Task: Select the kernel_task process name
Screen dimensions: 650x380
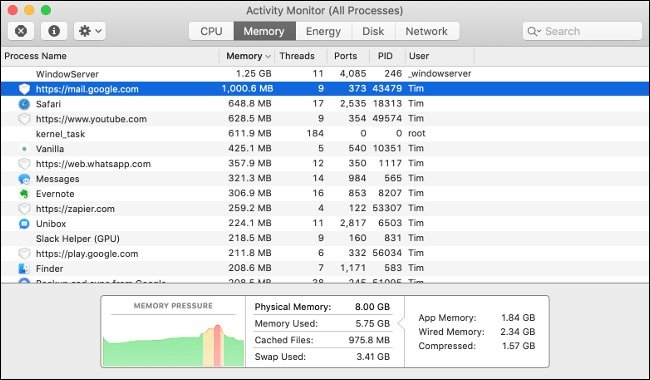Action: click(60, 134)
